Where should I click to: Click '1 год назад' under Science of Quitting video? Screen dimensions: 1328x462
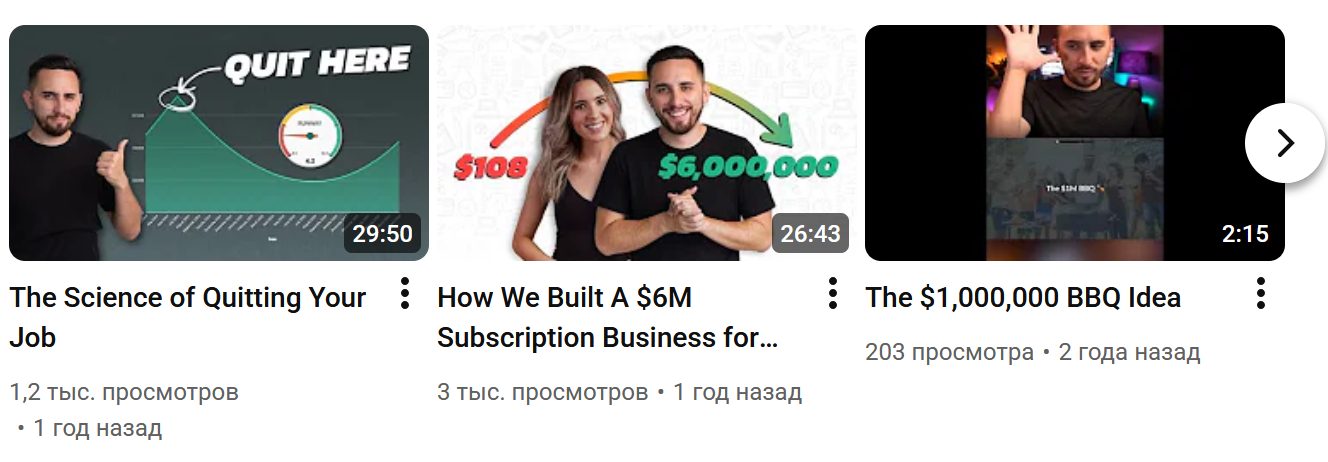pyautogui.click(x=97, y=429)
